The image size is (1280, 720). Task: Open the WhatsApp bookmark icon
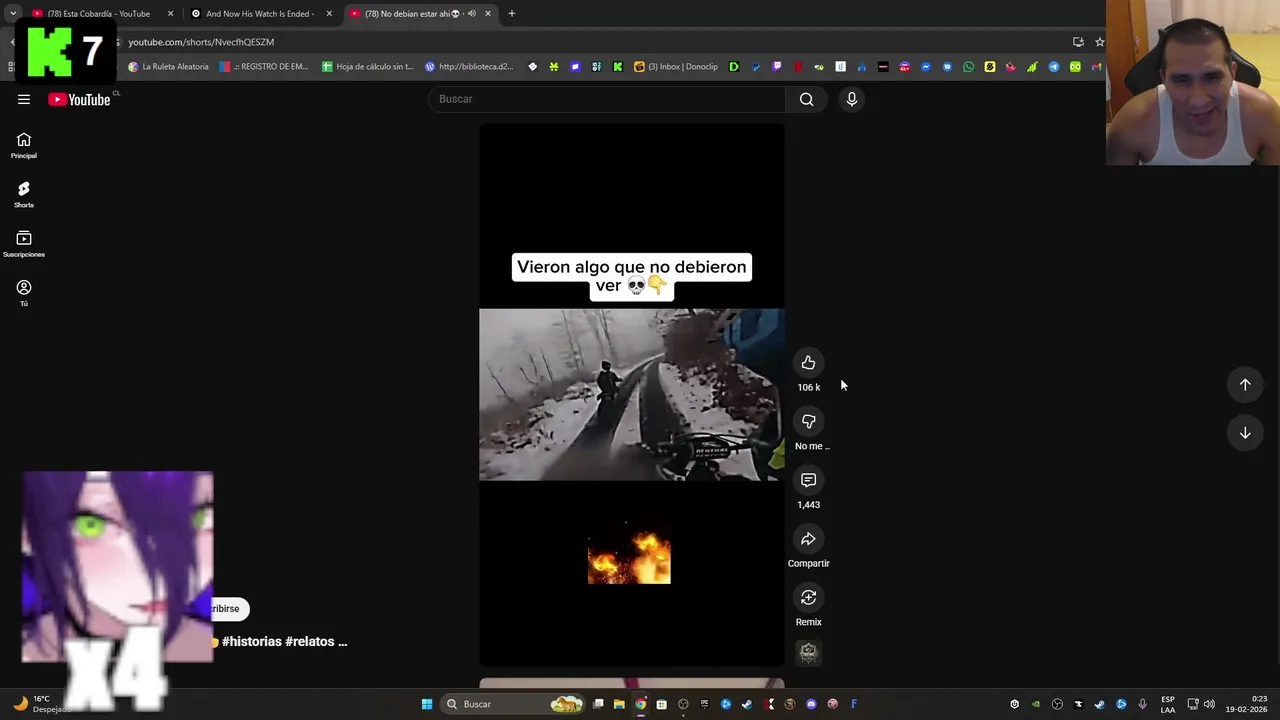(x=968, y=67)
